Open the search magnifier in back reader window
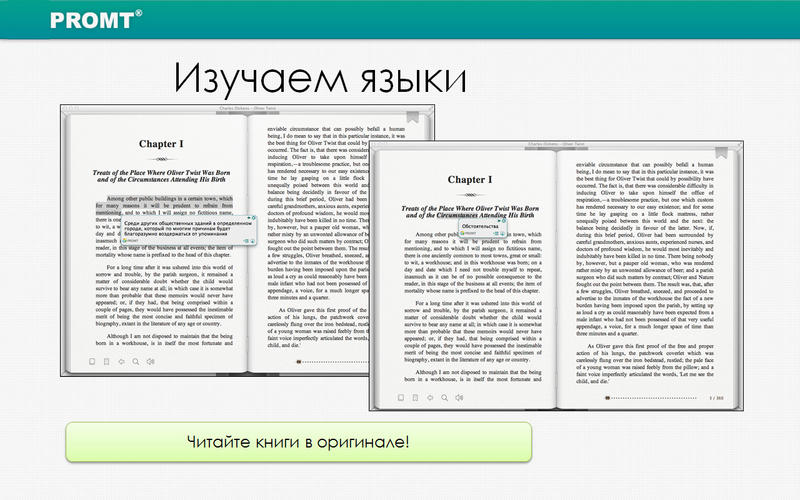Viewport: 800px width, 500px height. point(136,361)
